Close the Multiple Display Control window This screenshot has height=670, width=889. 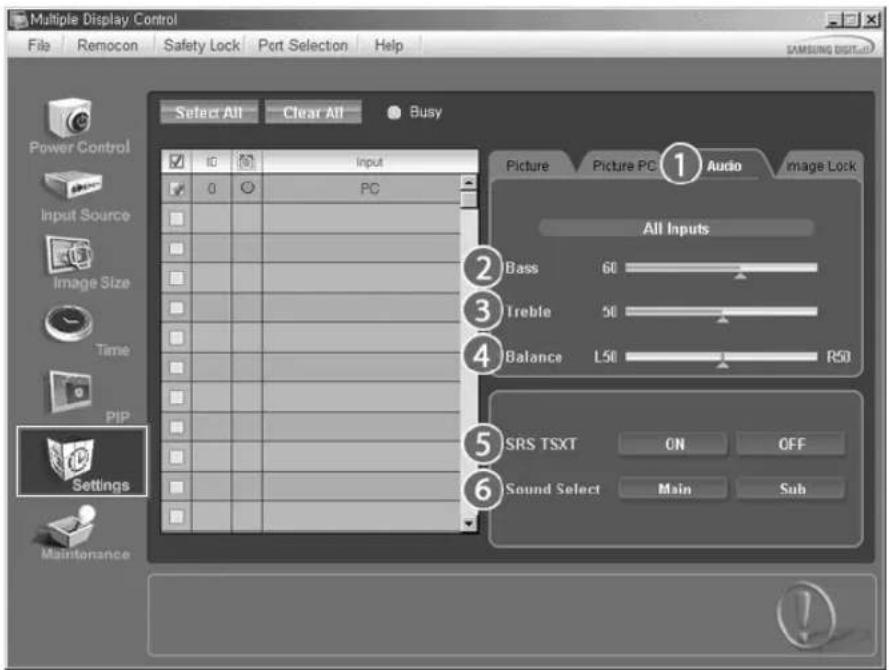pyautogui.click(x=872, y=20)
